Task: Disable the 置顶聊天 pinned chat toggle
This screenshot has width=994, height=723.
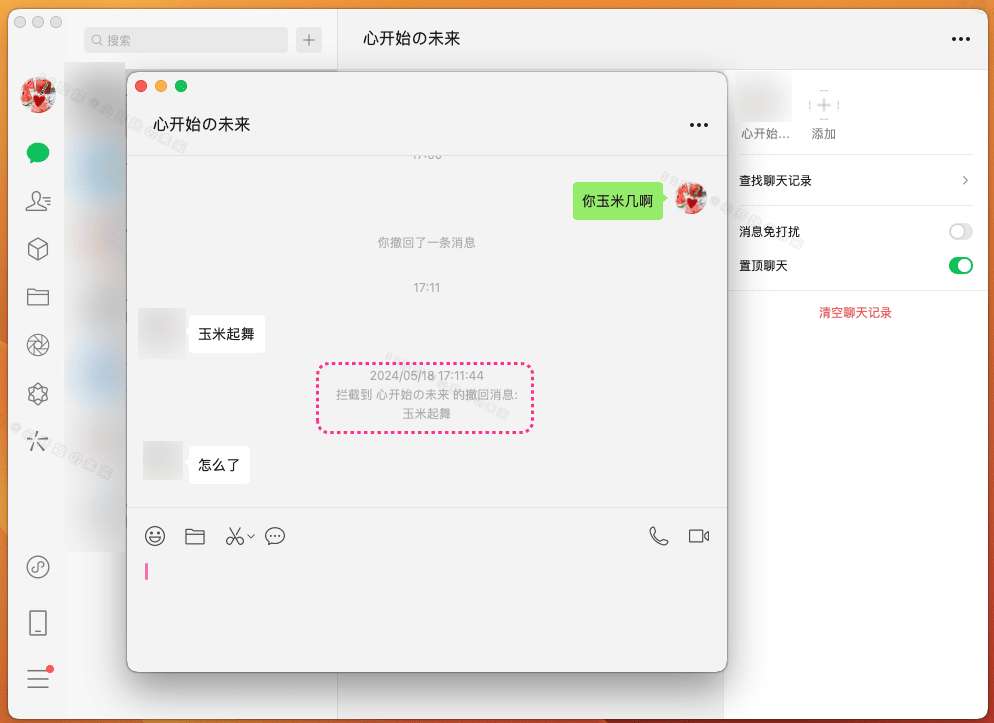Action: 960,265
